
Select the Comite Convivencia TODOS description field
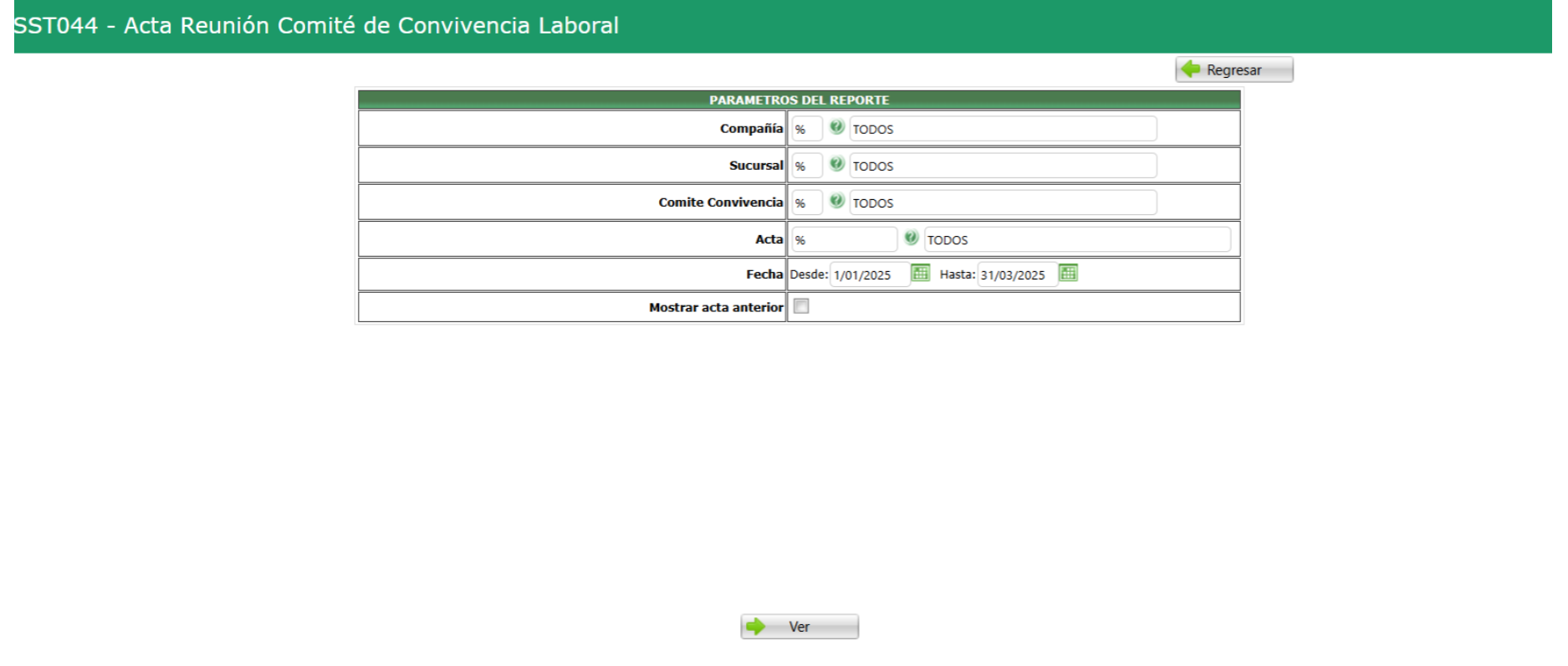tap(1004, 202)
